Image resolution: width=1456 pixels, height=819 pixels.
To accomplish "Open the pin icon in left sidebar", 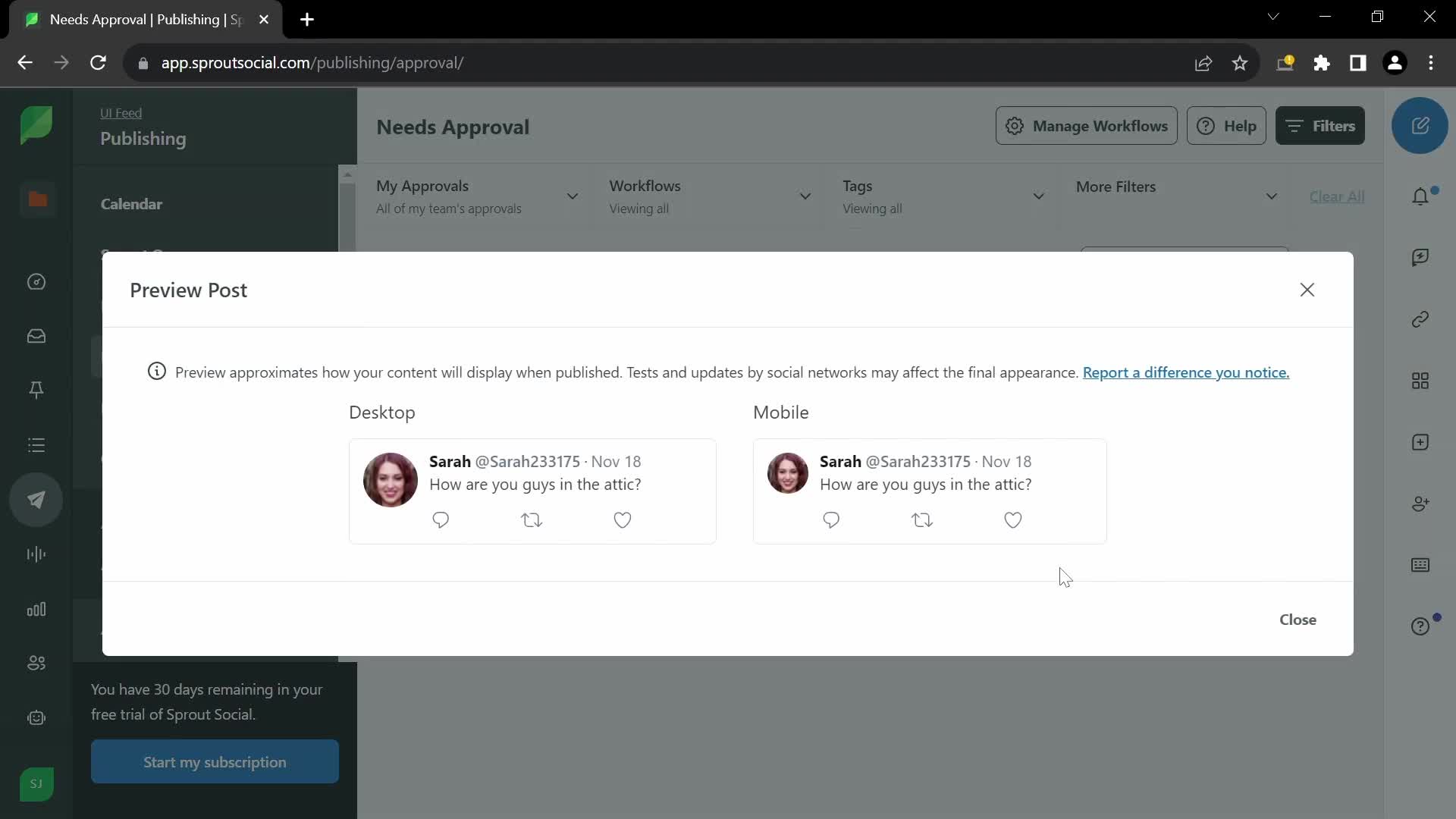I will pyautogui.click(x=36, y=390).
